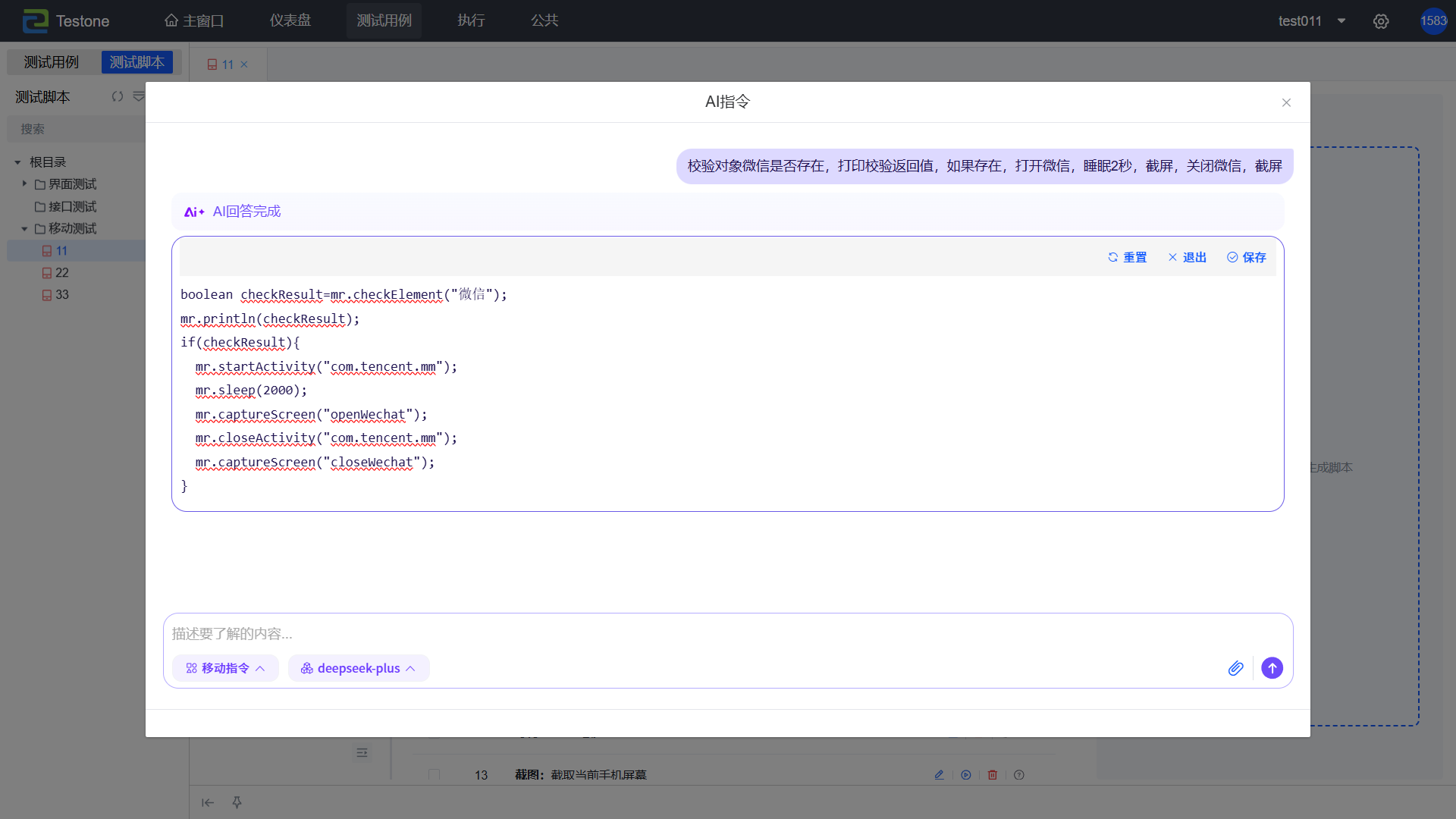The height and width of the screenshot is (819, 1456).
Task: Click the purple send arrow button
Action: tap(1272, 668)
